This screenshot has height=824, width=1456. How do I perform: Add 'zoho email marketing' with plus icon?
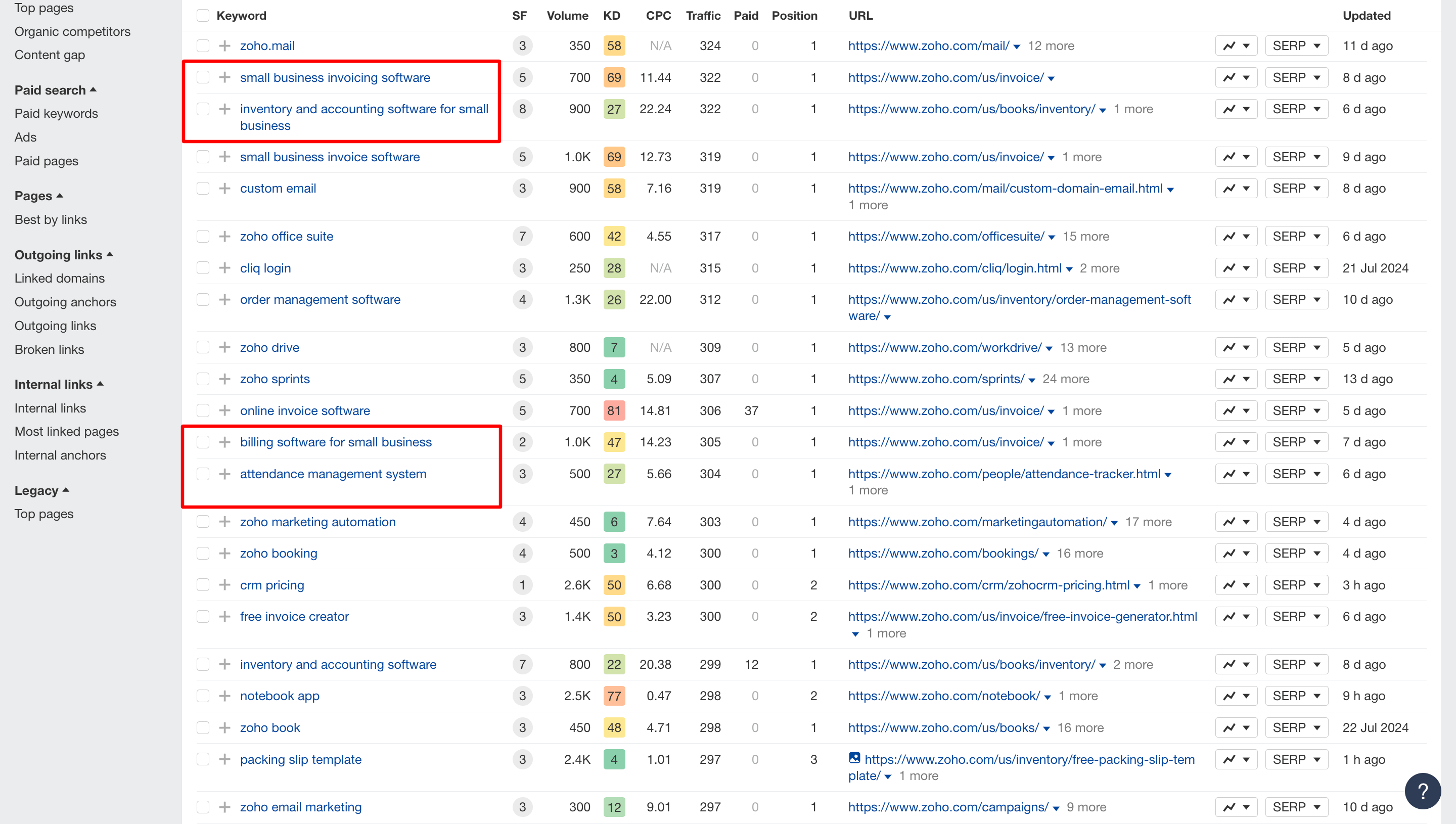(224, 808)
